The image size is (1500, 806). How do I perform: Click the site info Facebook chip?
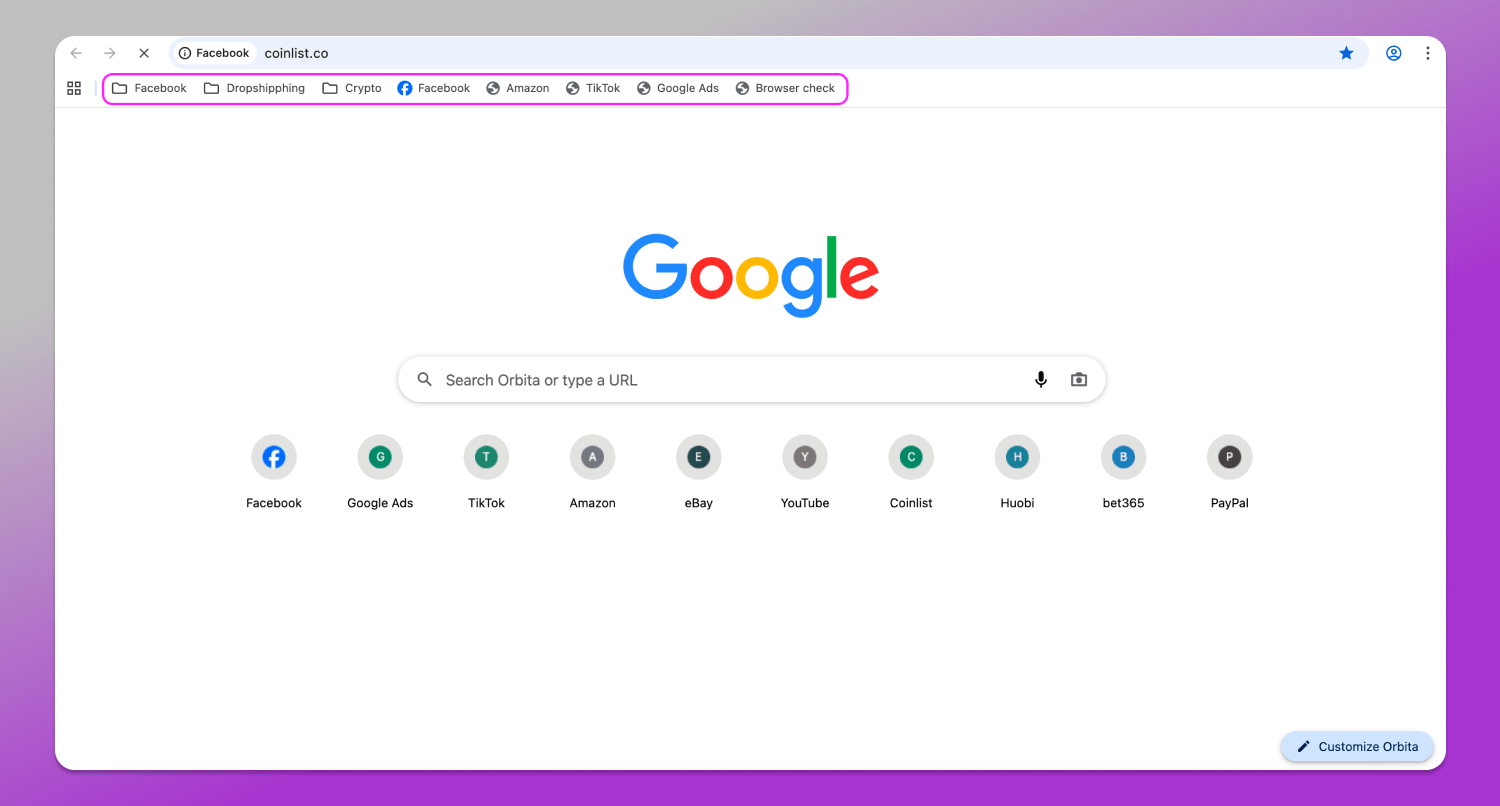[214, 53]
